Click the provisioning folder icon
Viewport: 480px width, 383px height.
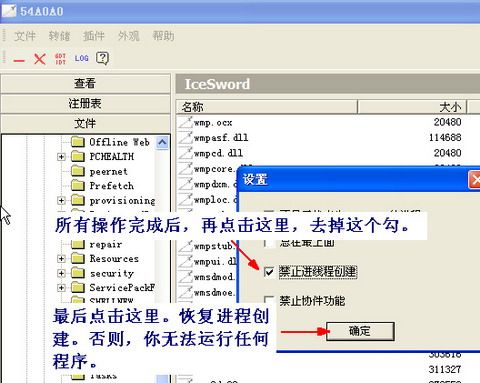78,200
